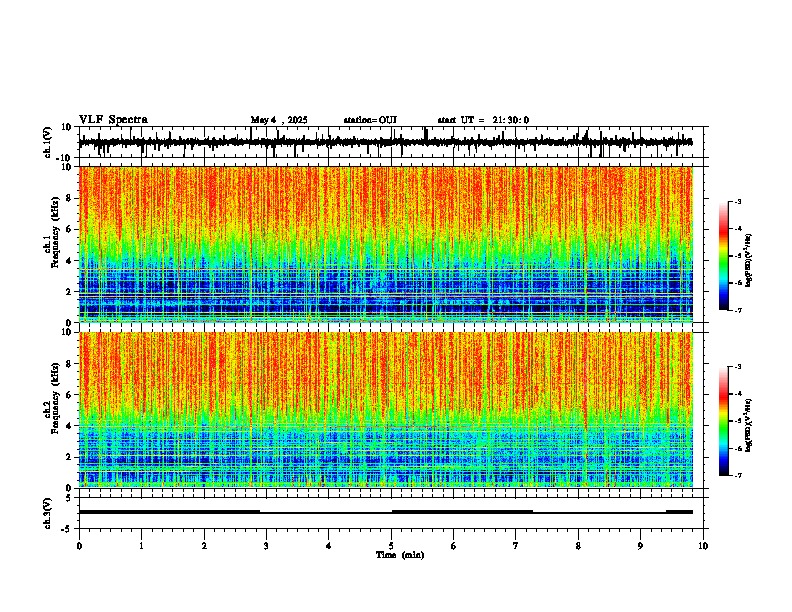Select the 'May 4, 2025' date text
The image size is (792, 612).
point(279,120)
